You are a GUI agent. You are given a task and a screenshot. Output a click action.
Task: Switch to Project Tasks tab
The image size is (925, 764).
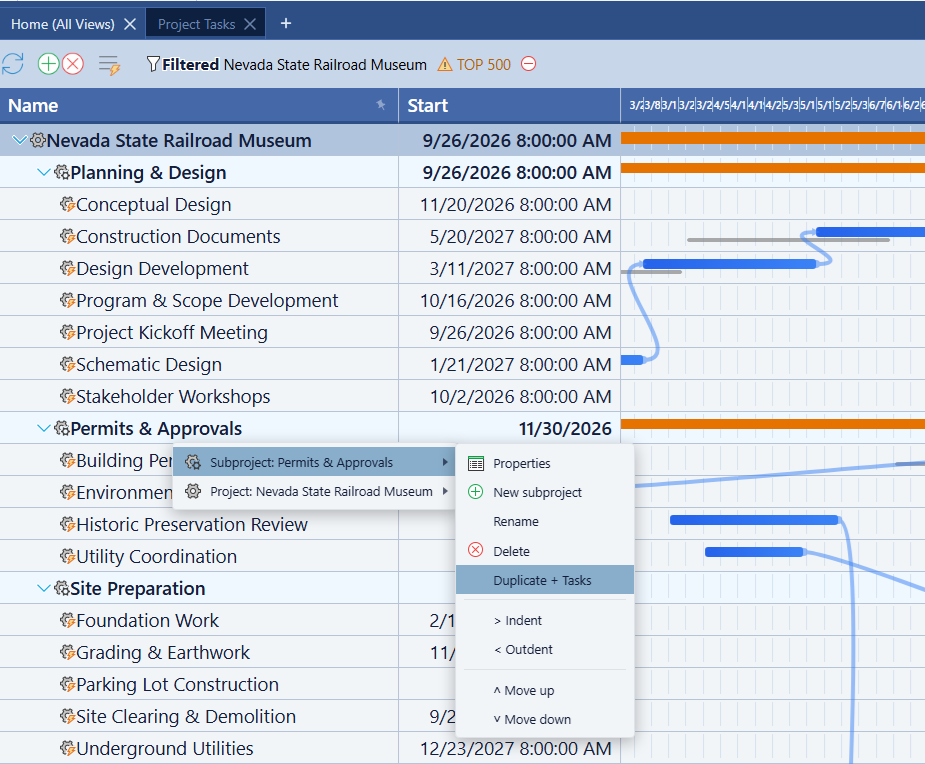coord(196,24)
